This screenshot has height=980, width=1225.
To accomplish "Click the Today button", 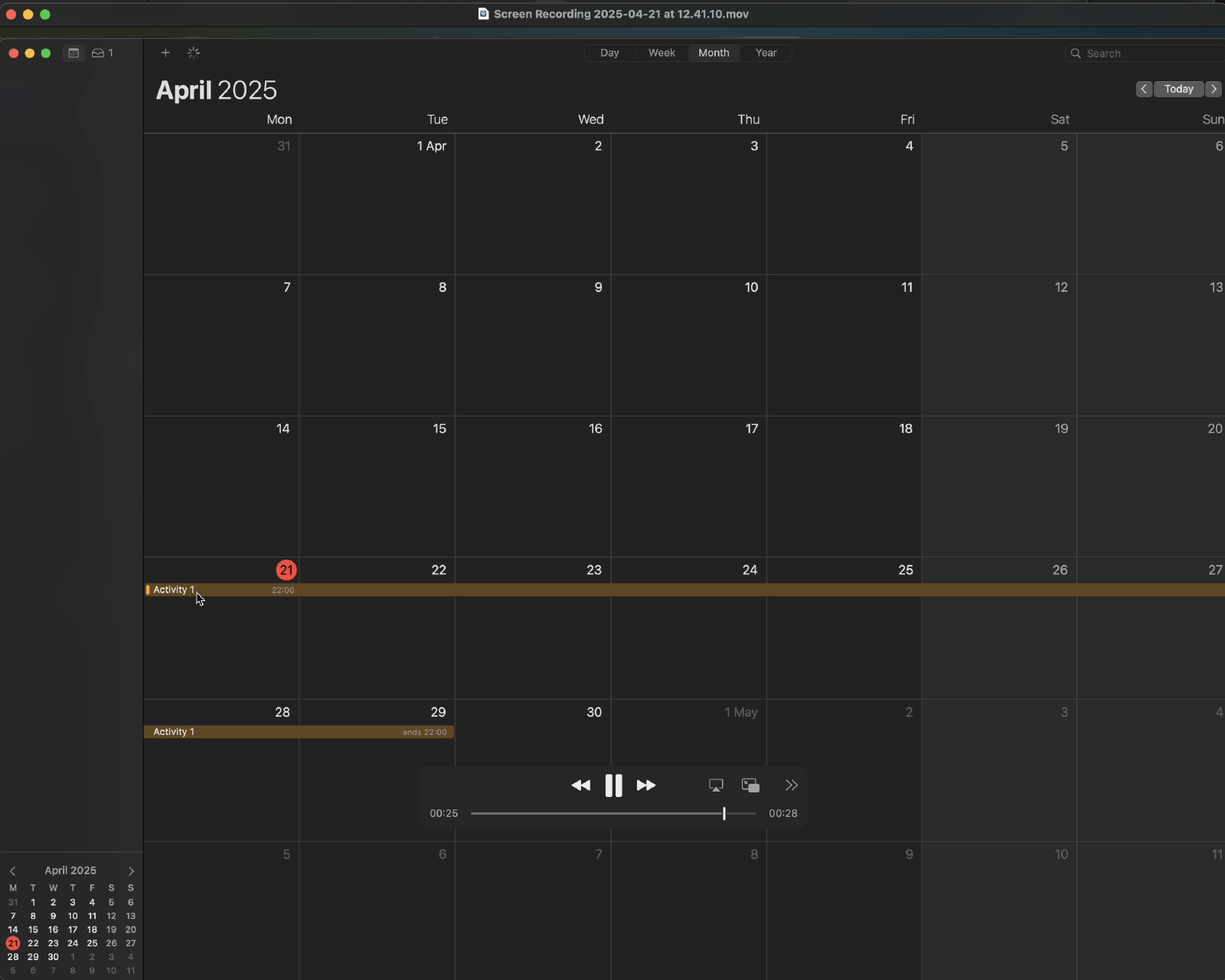I will 1178,89.
